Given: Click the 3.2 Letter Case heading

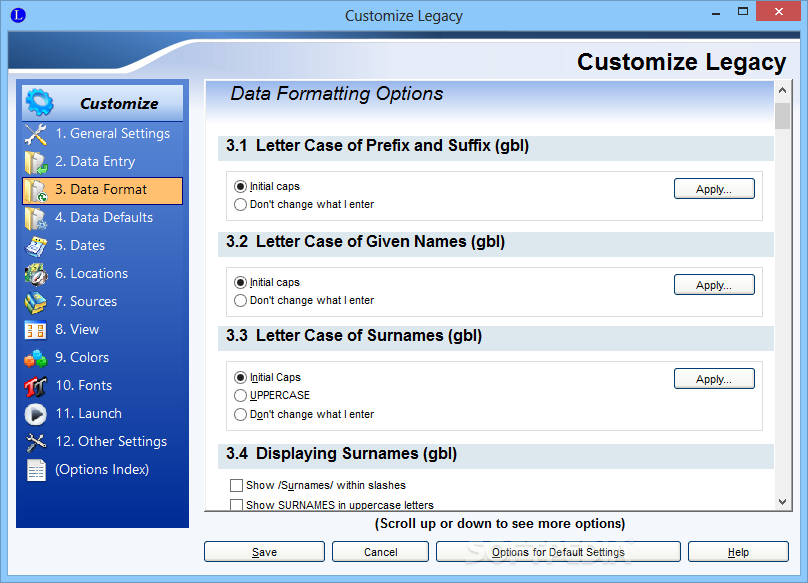Looking at the screenshot, I should pos(365,242).
